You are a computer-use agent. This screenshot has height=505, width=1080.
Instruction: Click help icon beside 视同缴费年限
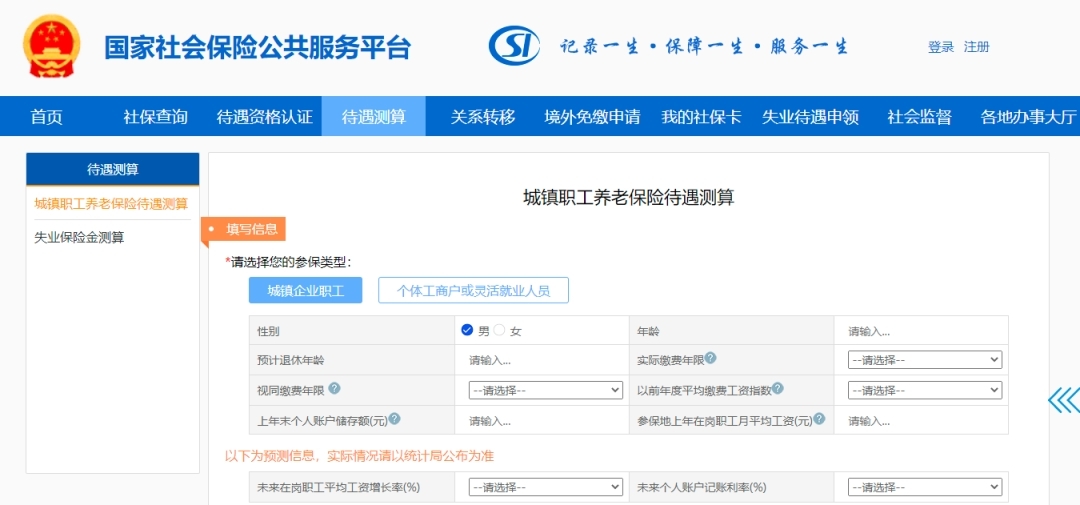point(334,389)
